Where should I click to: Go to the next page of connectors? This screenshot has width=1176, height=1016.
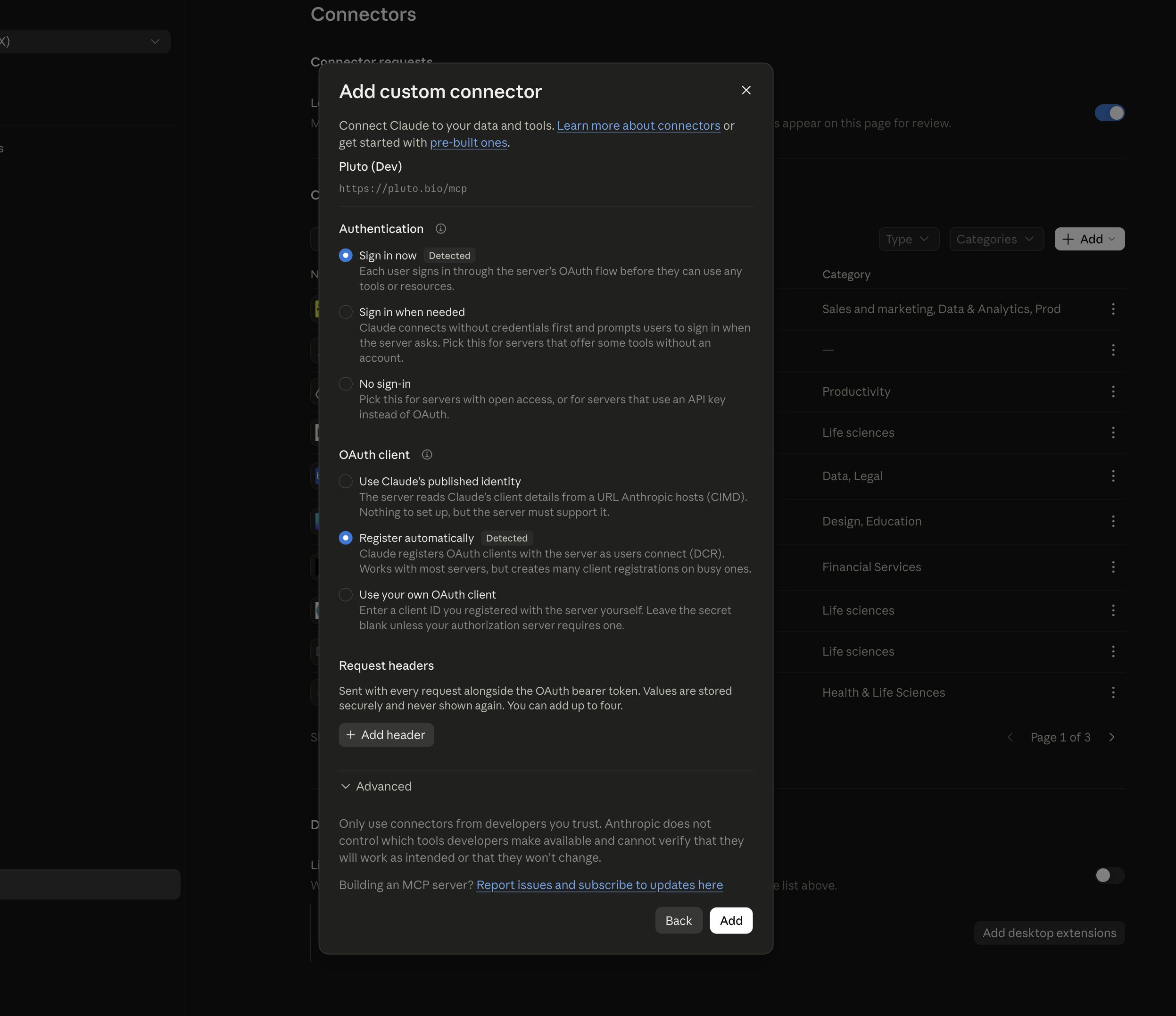(1111, 737)
